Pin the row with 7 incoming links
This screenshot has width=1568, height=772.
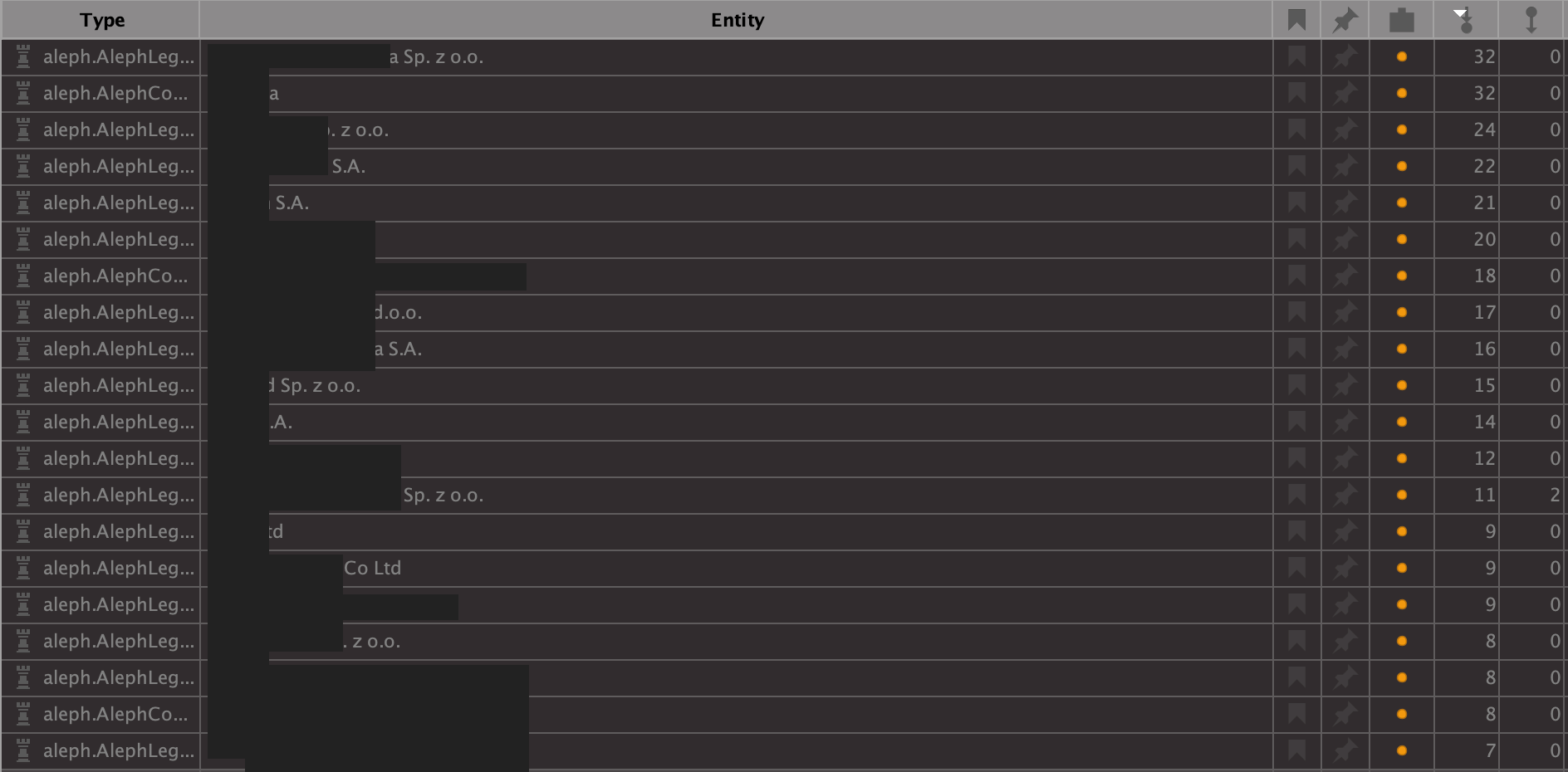click(x=1345, y=750)
